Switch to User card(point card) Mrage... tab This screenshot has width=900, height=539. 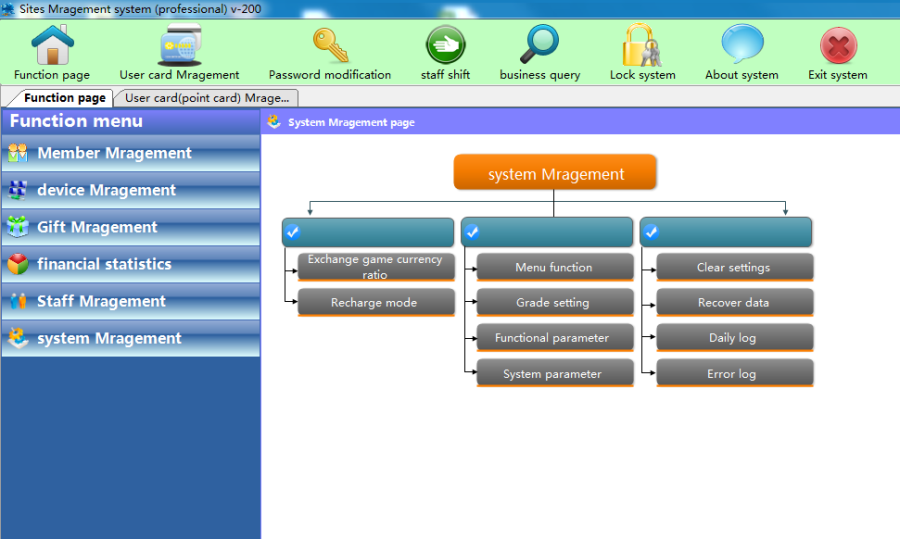coord(207,98)
